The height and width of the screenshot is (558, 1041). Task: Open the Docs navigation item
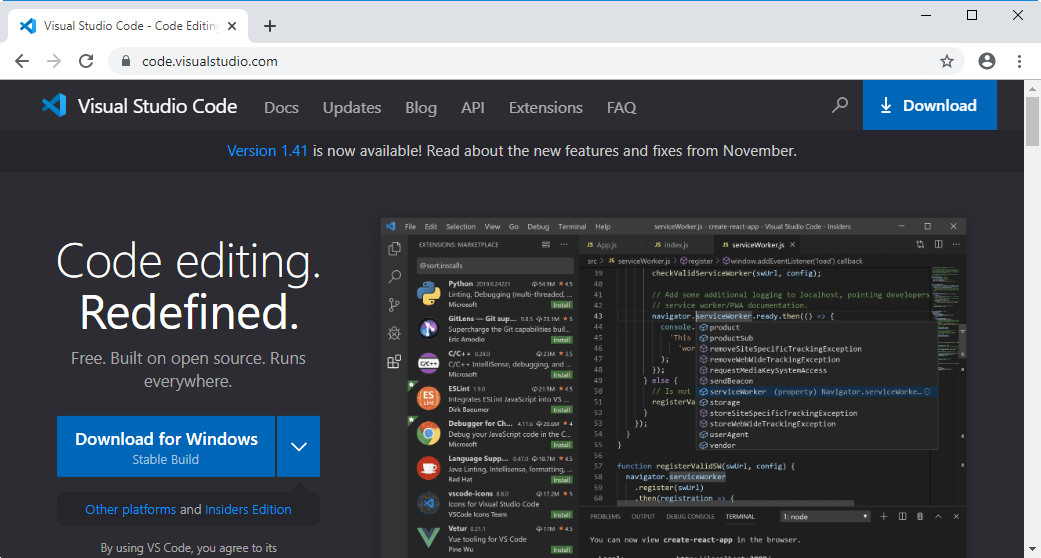point(281,108)
